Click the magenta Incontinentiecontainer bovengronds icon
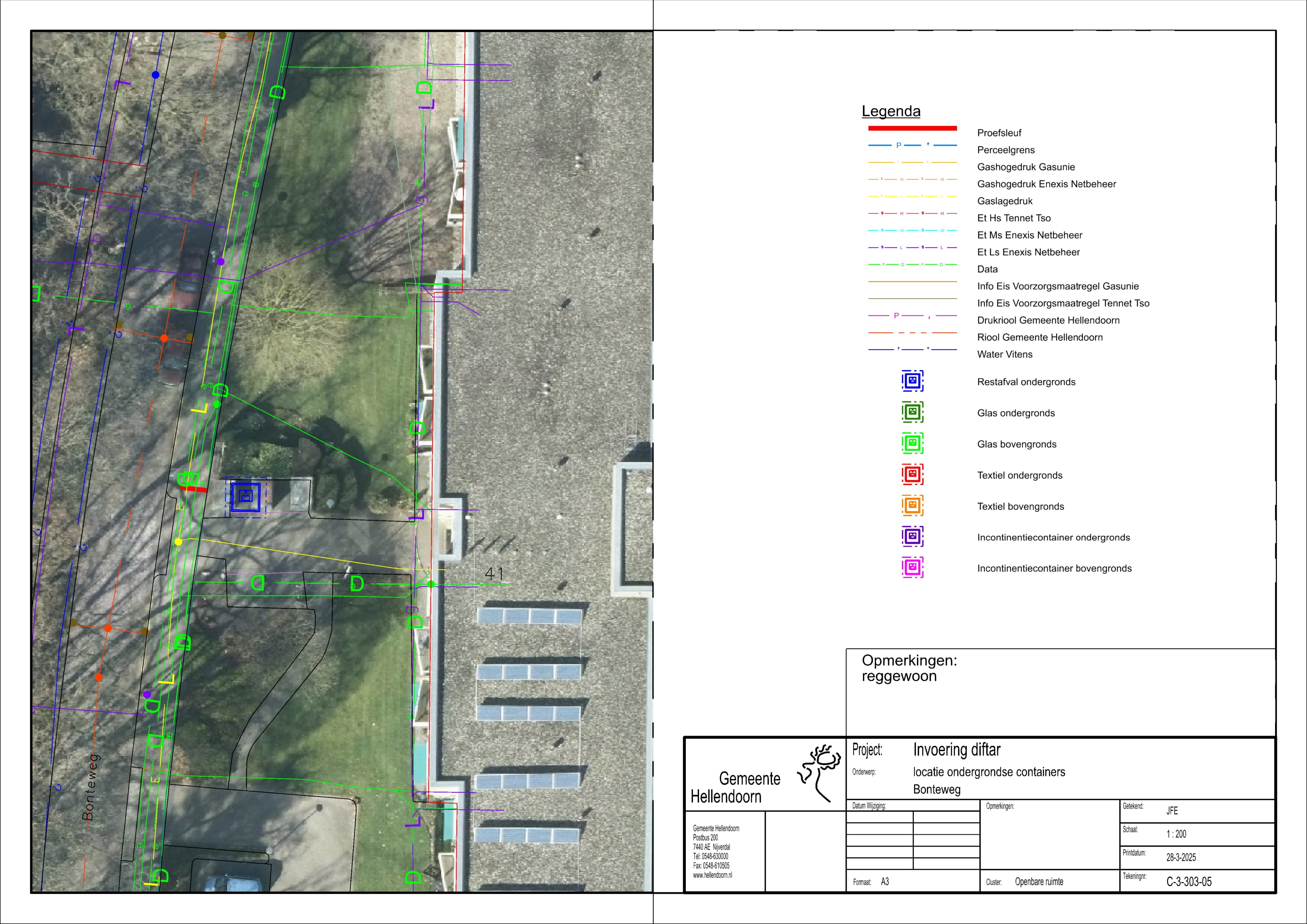Screen dimensions: 1307x924 tap(912, 568)
